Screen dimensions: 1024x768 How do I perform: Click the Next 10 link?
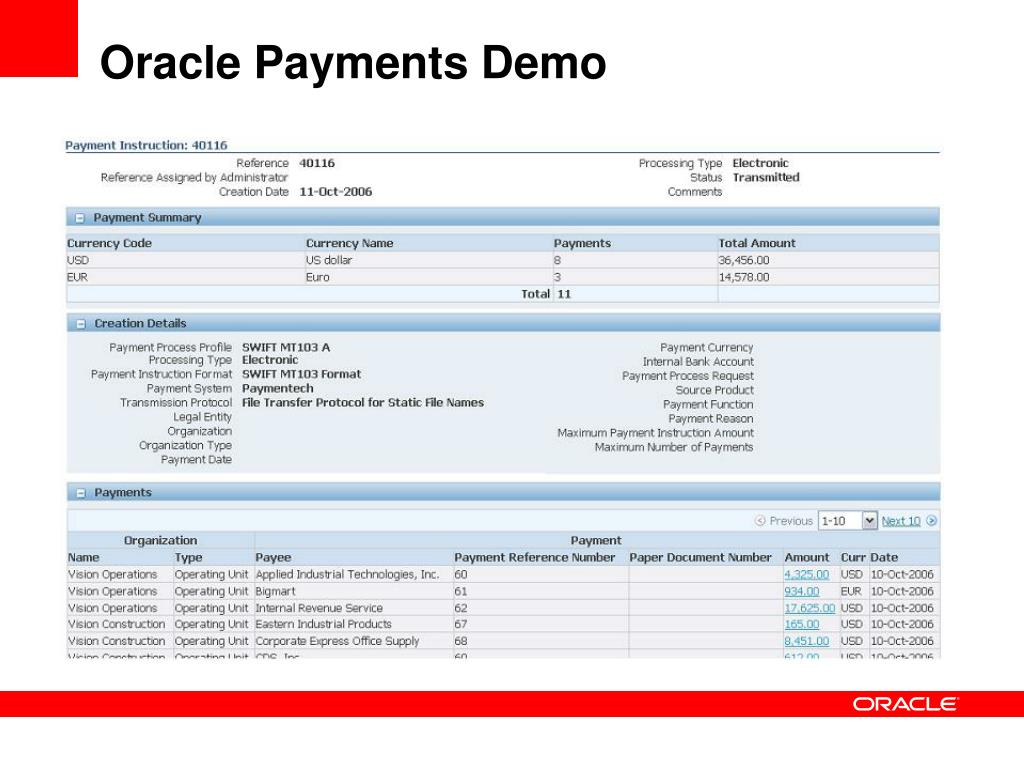point(901,521)
